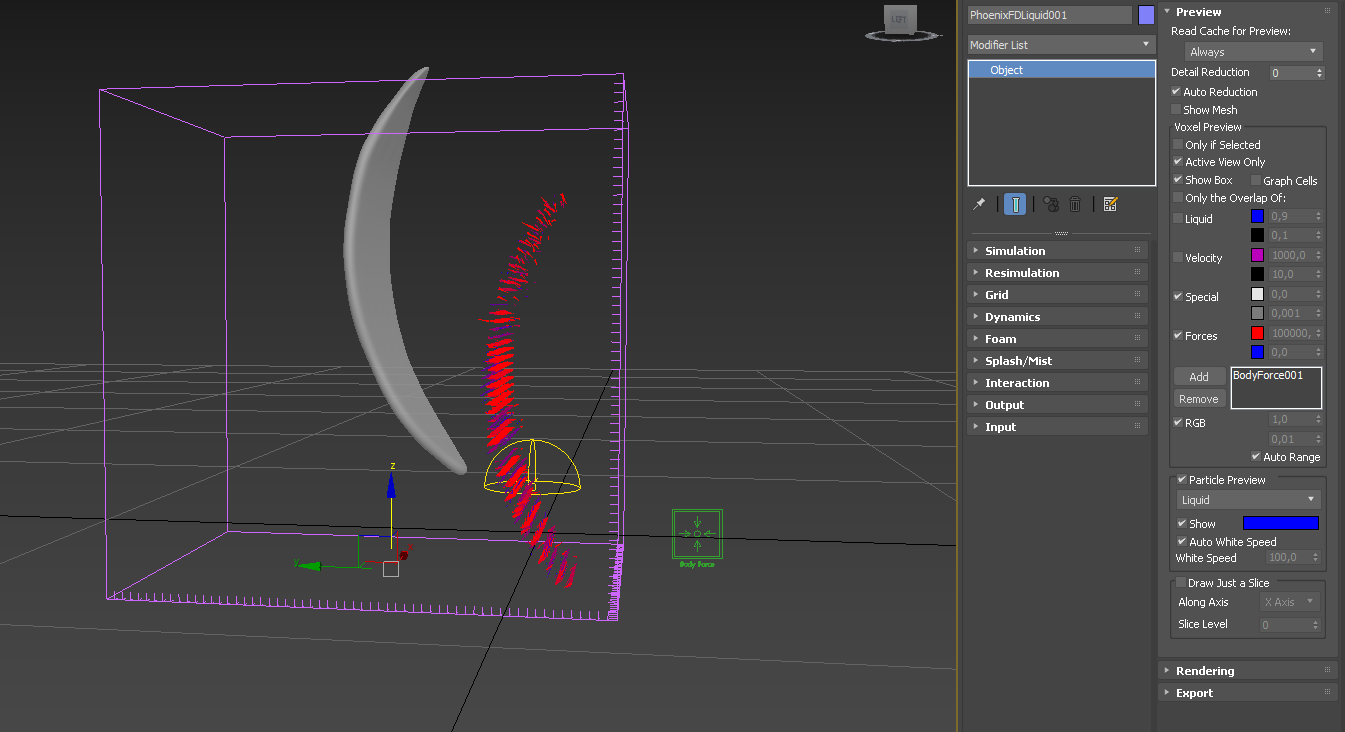Click the PhoenixFDLiquid001 name field

point(1049,15)
